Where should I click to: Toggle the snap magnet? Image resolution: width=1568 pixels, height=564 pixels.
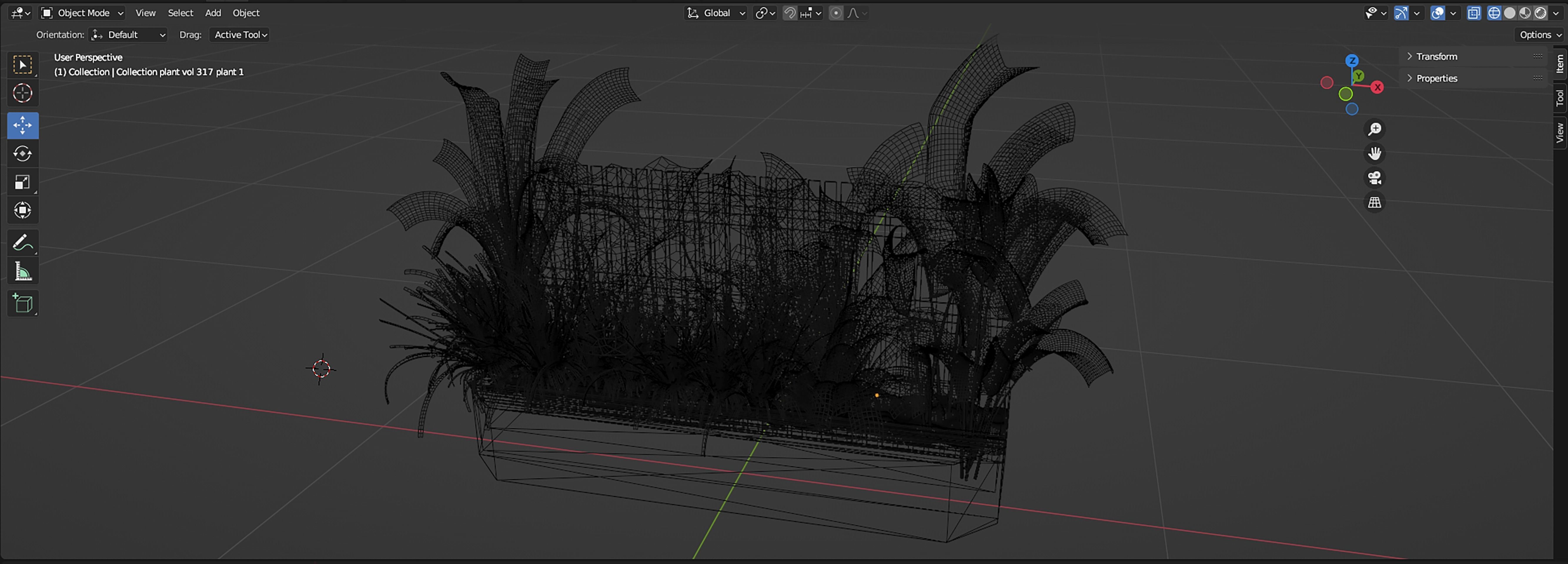click(x=790, y=13)
